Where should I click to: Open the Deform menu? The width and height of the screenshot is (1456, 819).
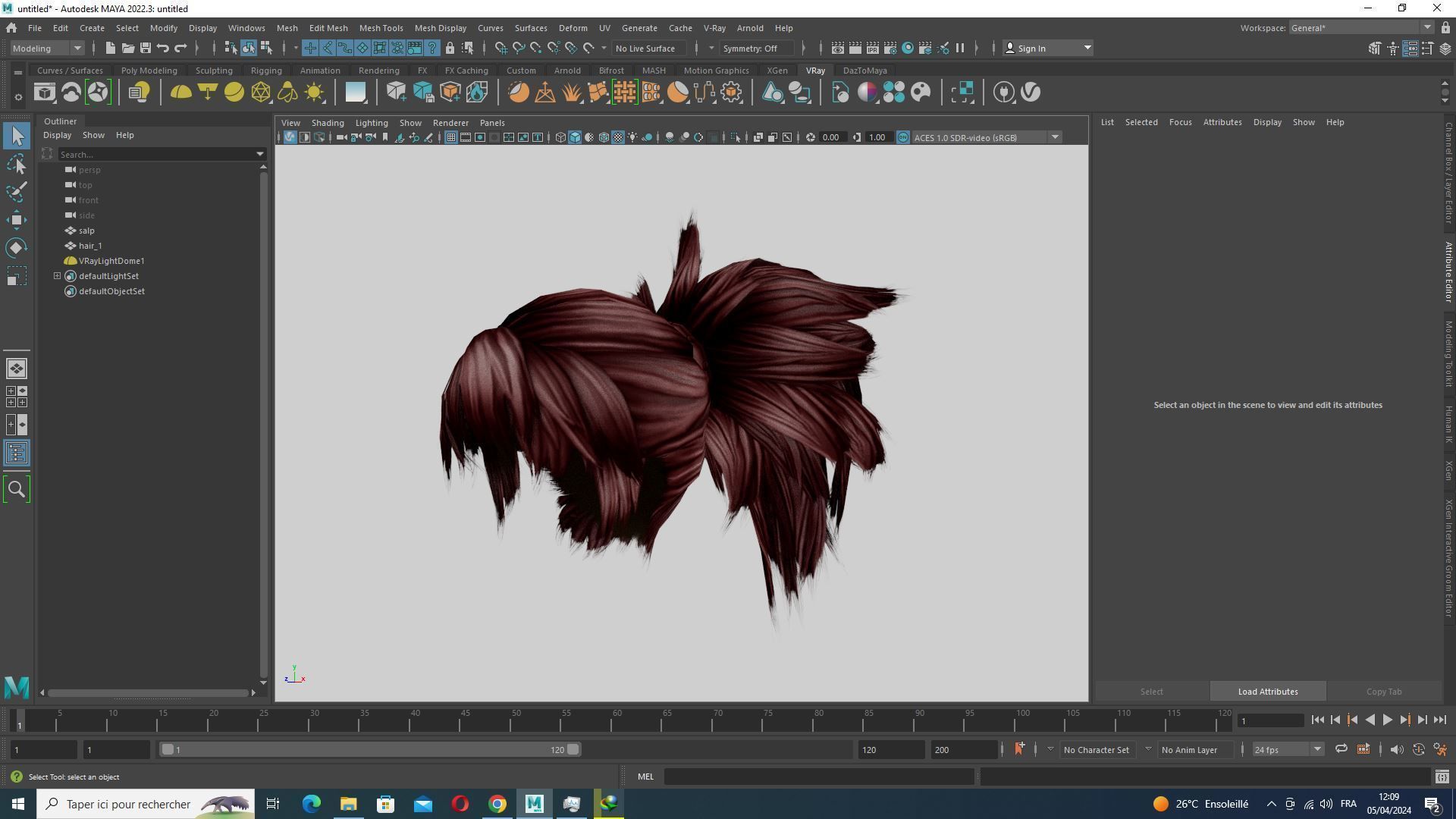click(x=573, y=28)
